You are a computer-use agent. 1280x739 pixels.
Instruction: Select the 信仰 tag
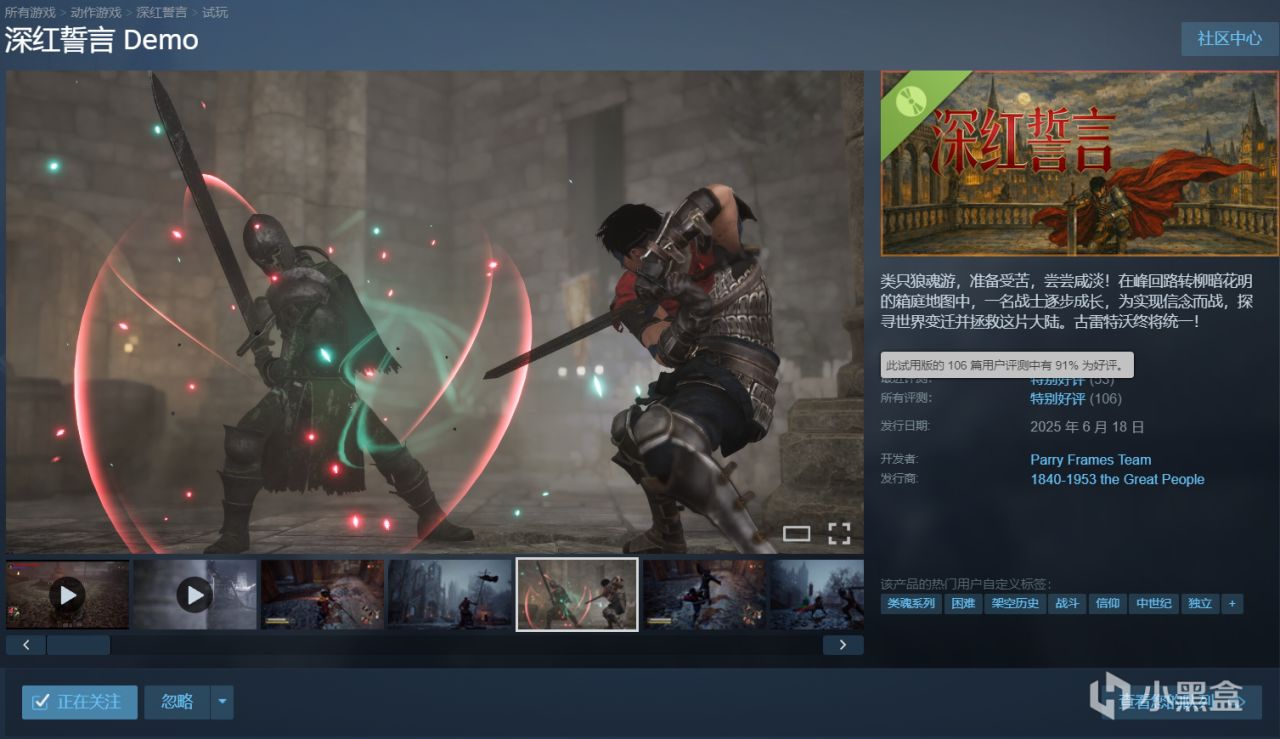click(x=1107, y=604)
